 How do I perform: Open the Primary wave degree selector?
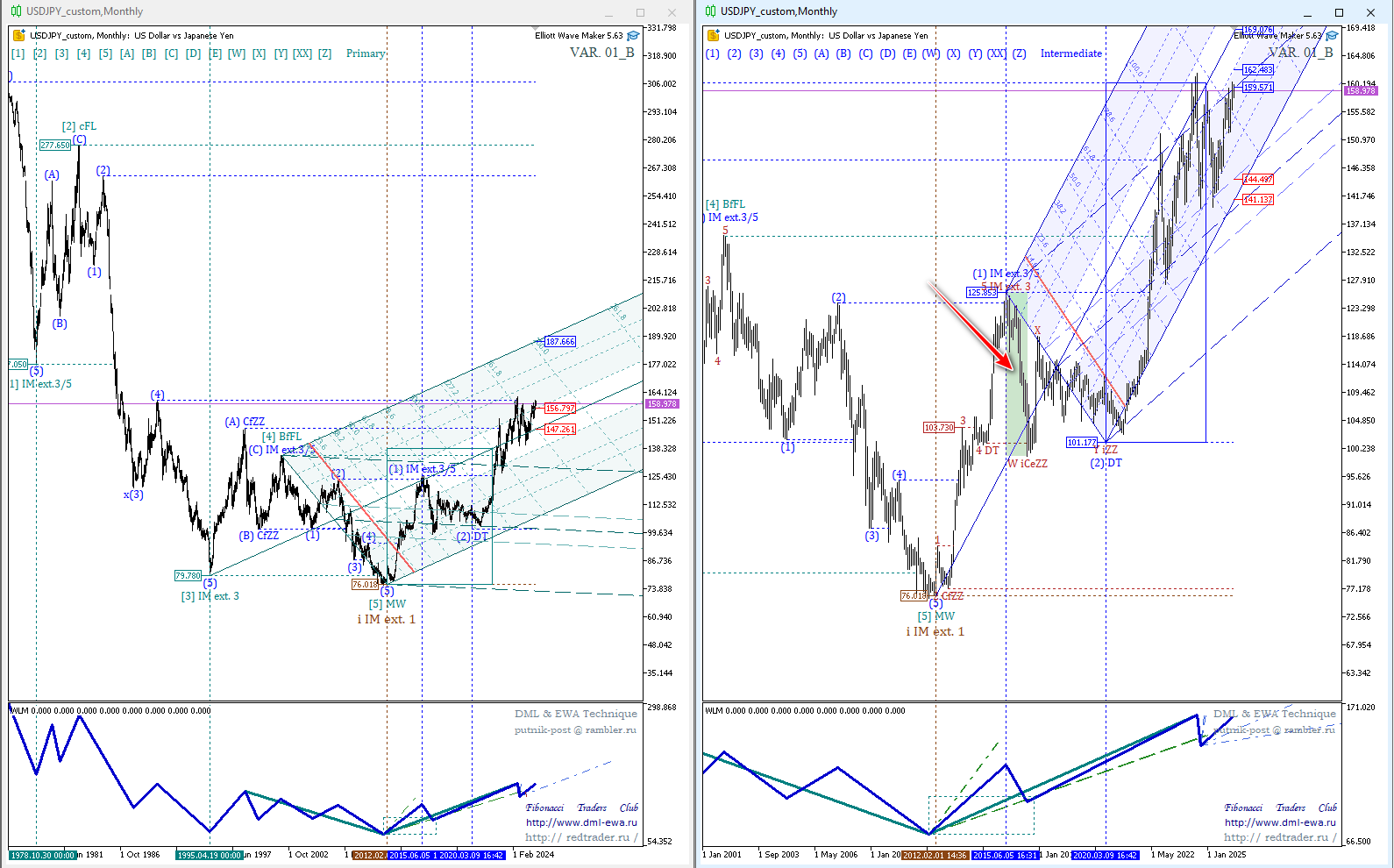366,53
